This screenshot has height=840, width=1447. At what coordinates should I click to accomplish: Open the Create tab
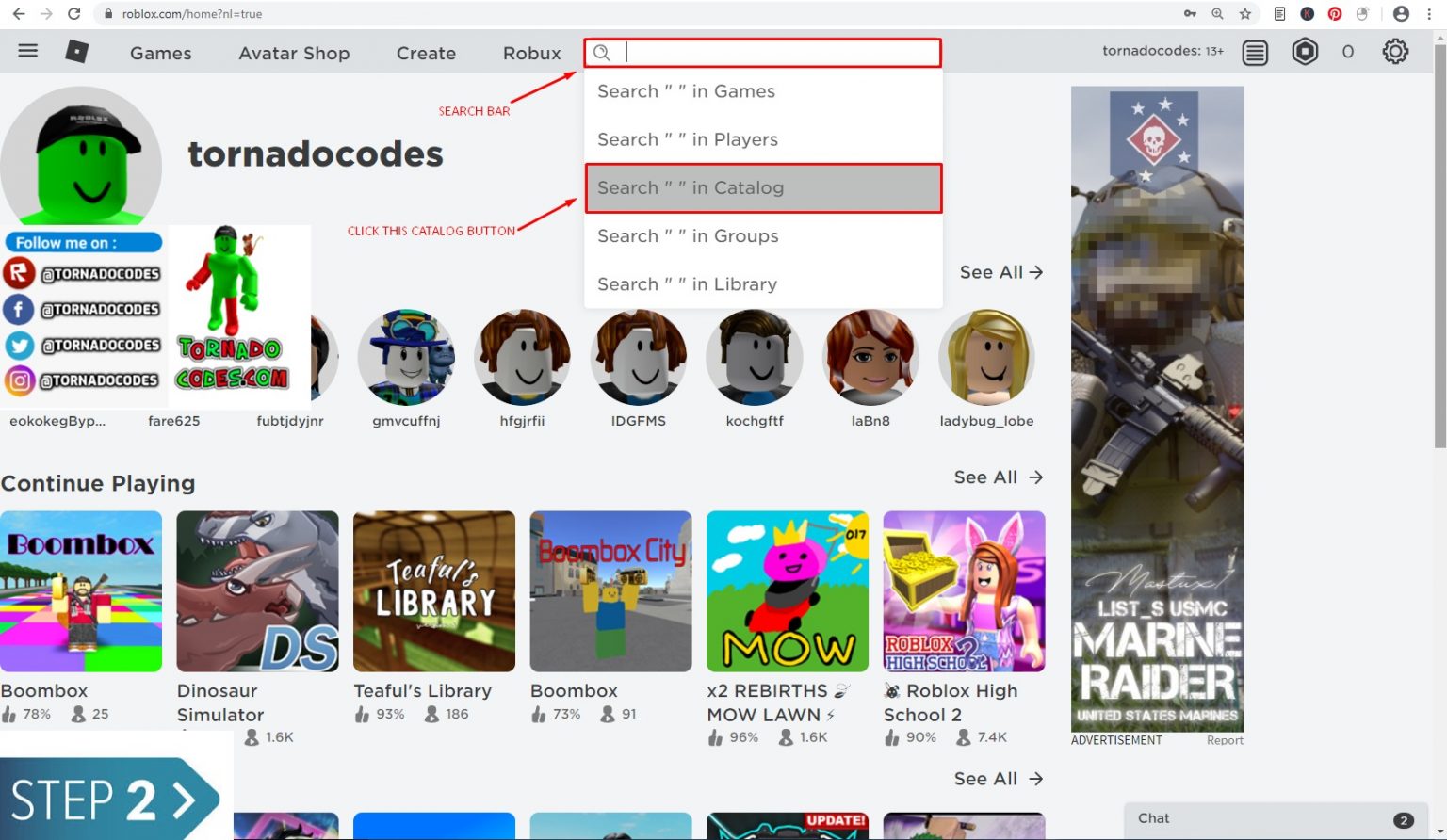coord(426,54)
